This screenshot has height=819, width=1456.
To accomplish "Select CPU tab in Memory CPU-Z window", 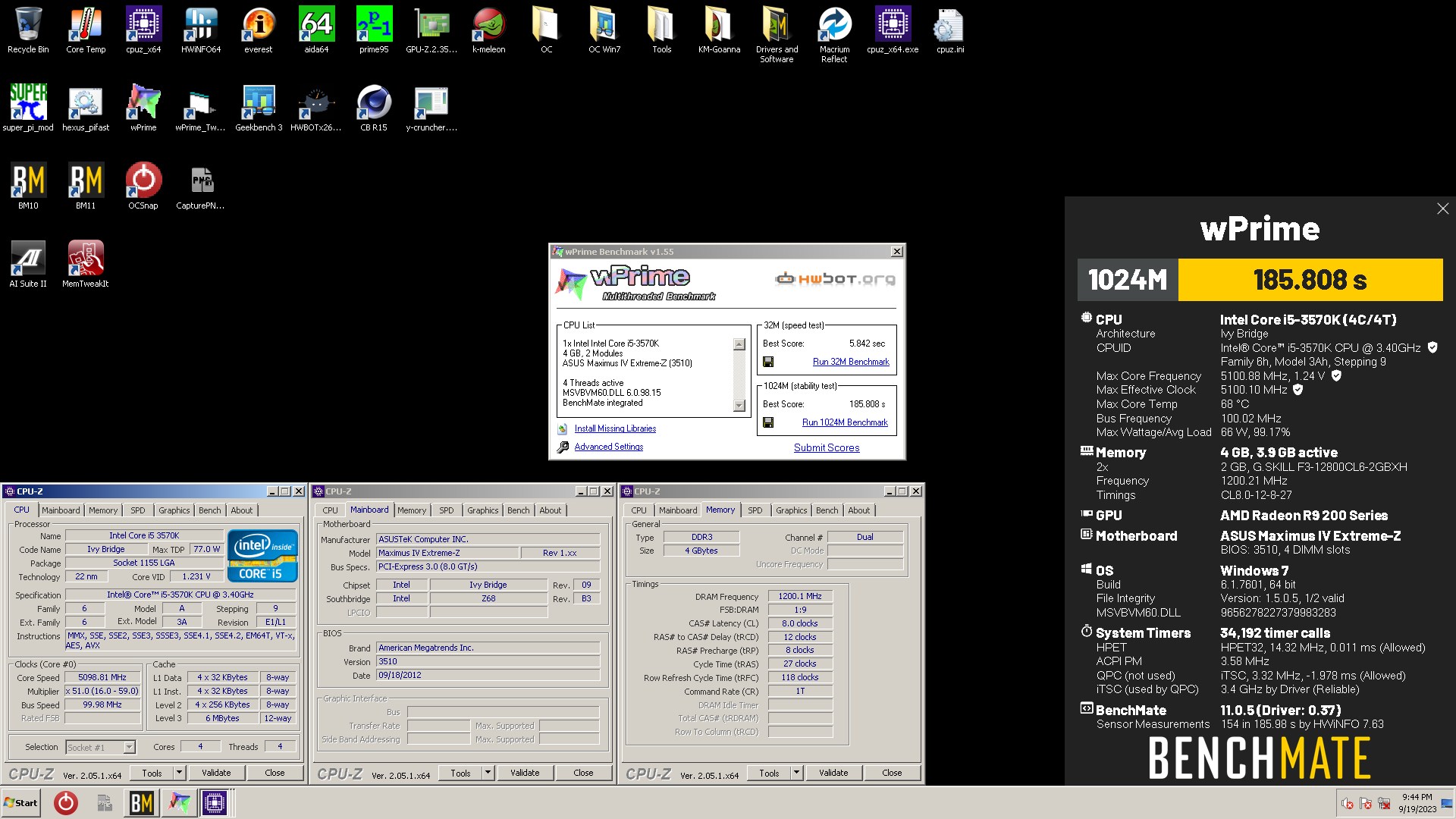I will click(639, 510).
